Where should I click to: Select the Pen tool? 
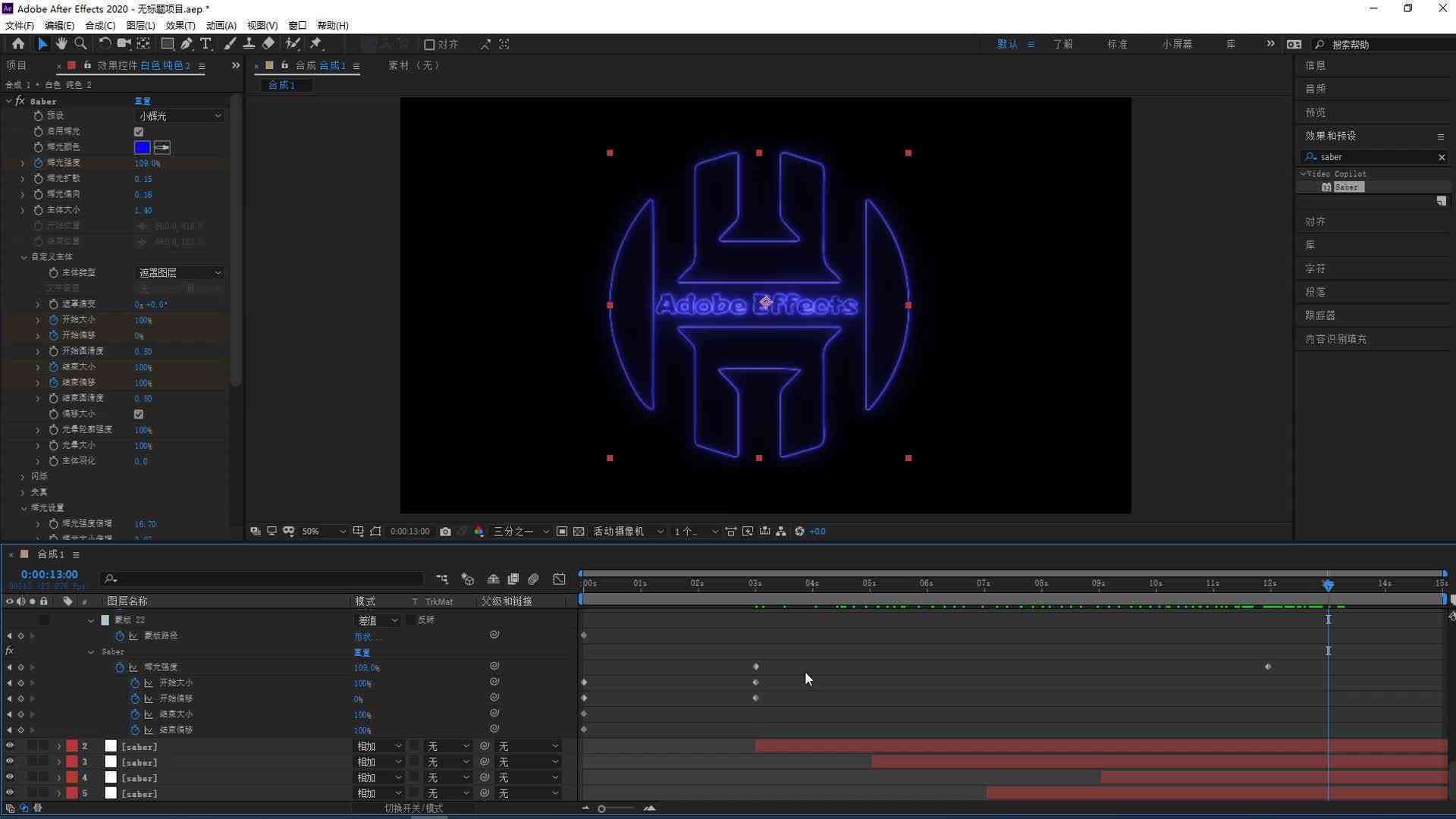187,44
